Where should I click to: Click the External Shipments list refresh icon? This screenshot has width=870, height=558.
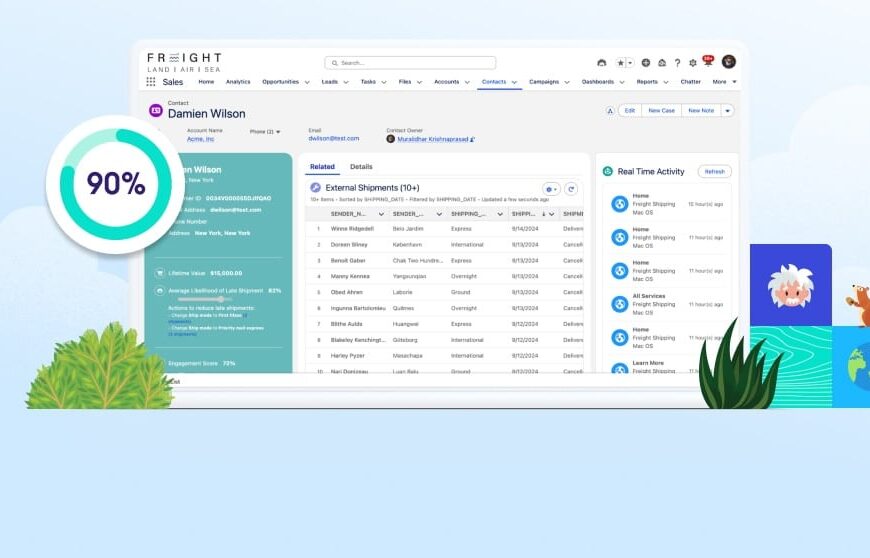571,189
